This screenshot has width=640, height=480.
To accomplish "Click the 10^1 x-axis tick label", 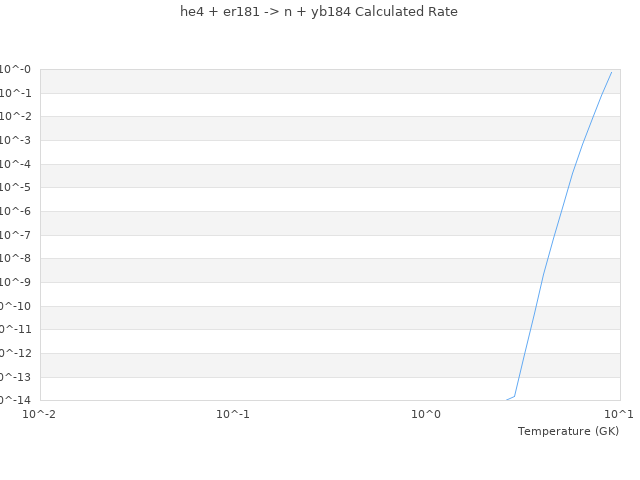I will 619,414.
